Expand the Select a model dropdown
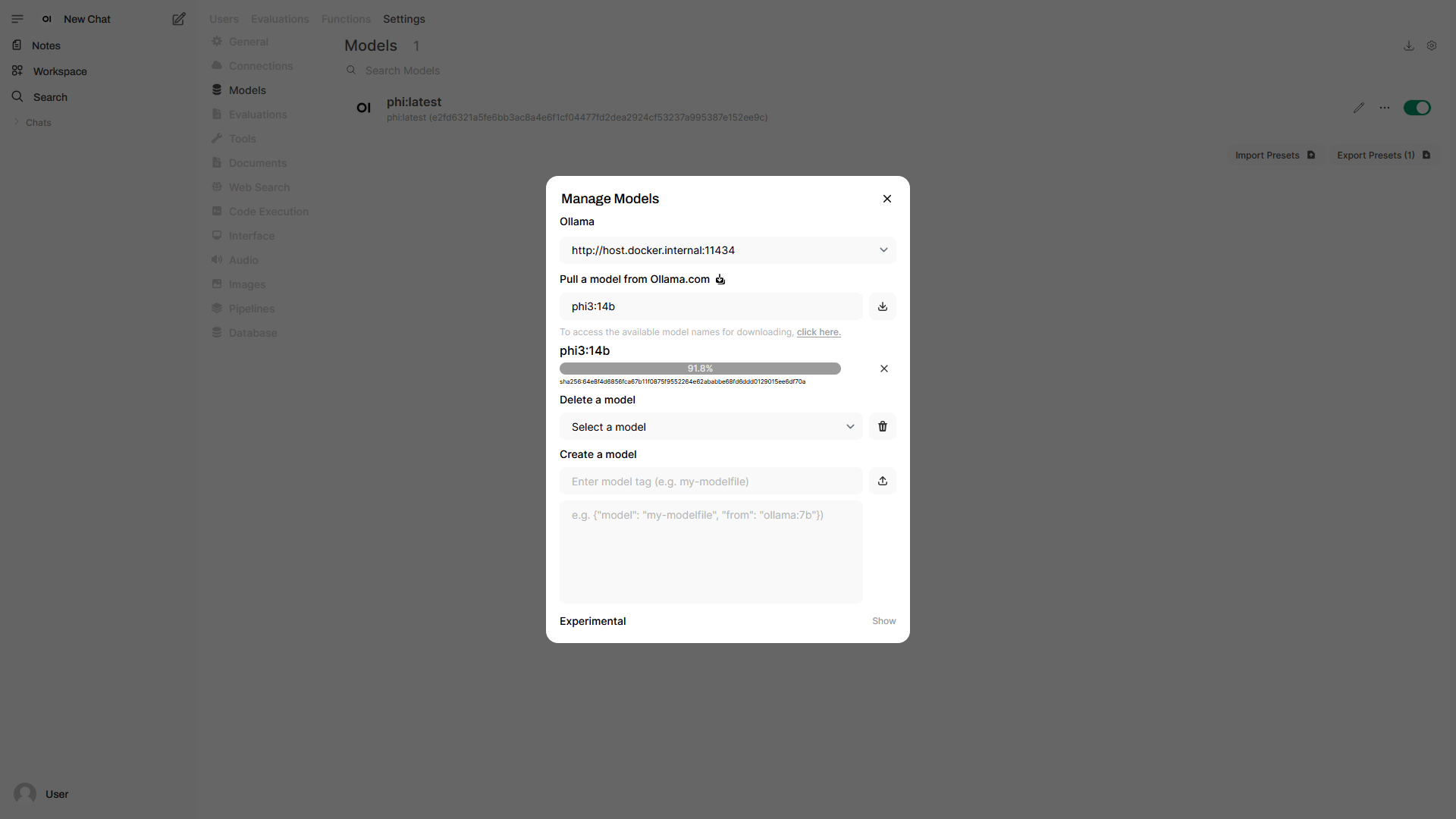 711,427
